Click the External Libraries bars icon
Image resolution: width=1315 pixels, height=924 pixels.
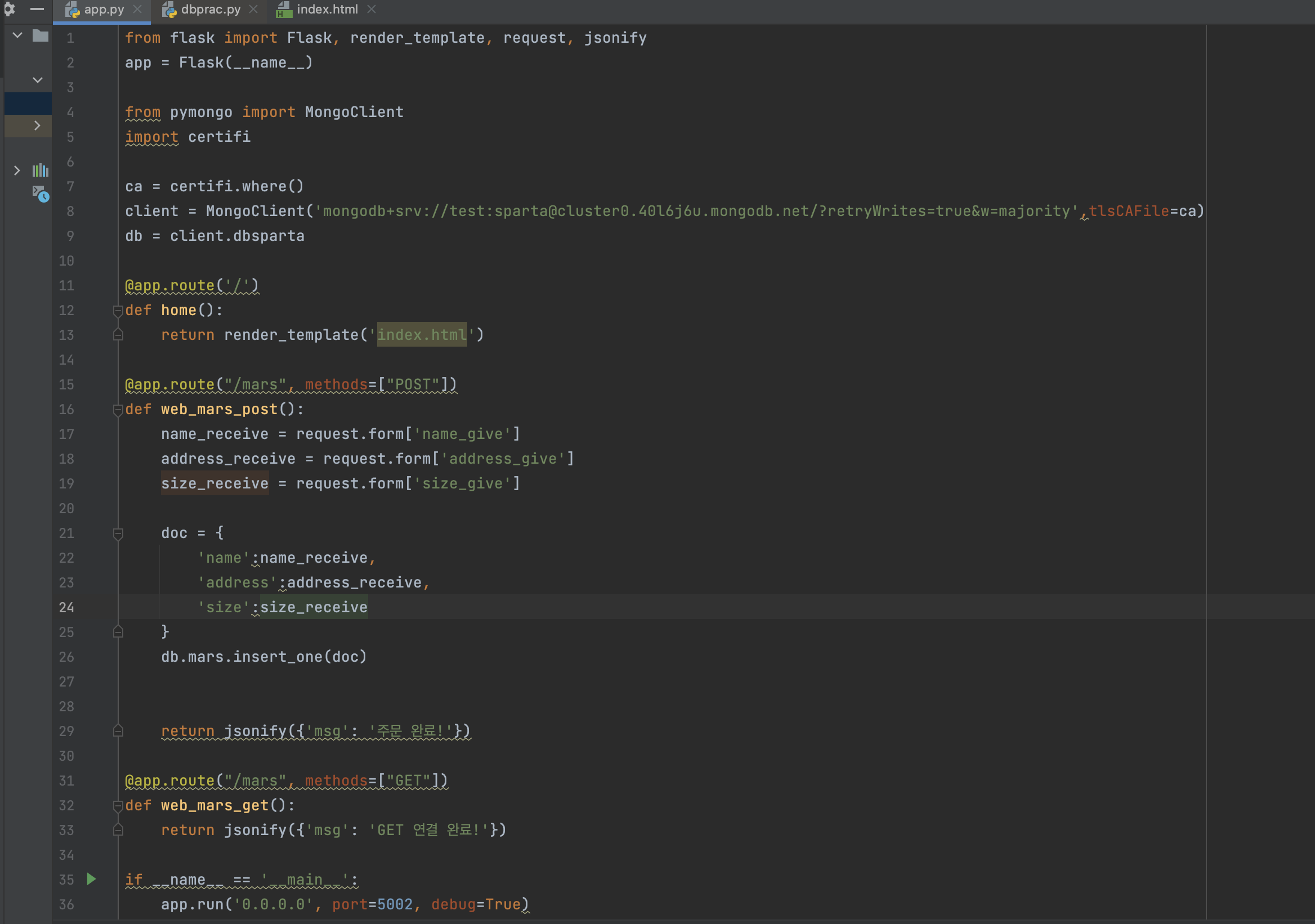click(x=40, y=170)
